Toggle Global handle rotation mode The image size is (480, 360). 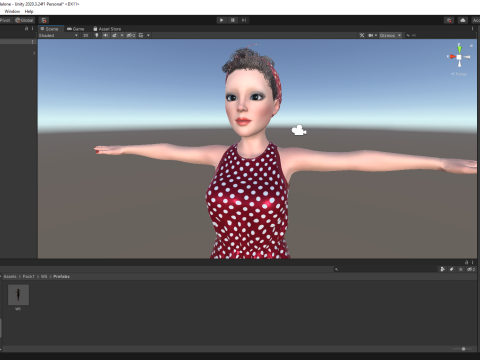24,20
